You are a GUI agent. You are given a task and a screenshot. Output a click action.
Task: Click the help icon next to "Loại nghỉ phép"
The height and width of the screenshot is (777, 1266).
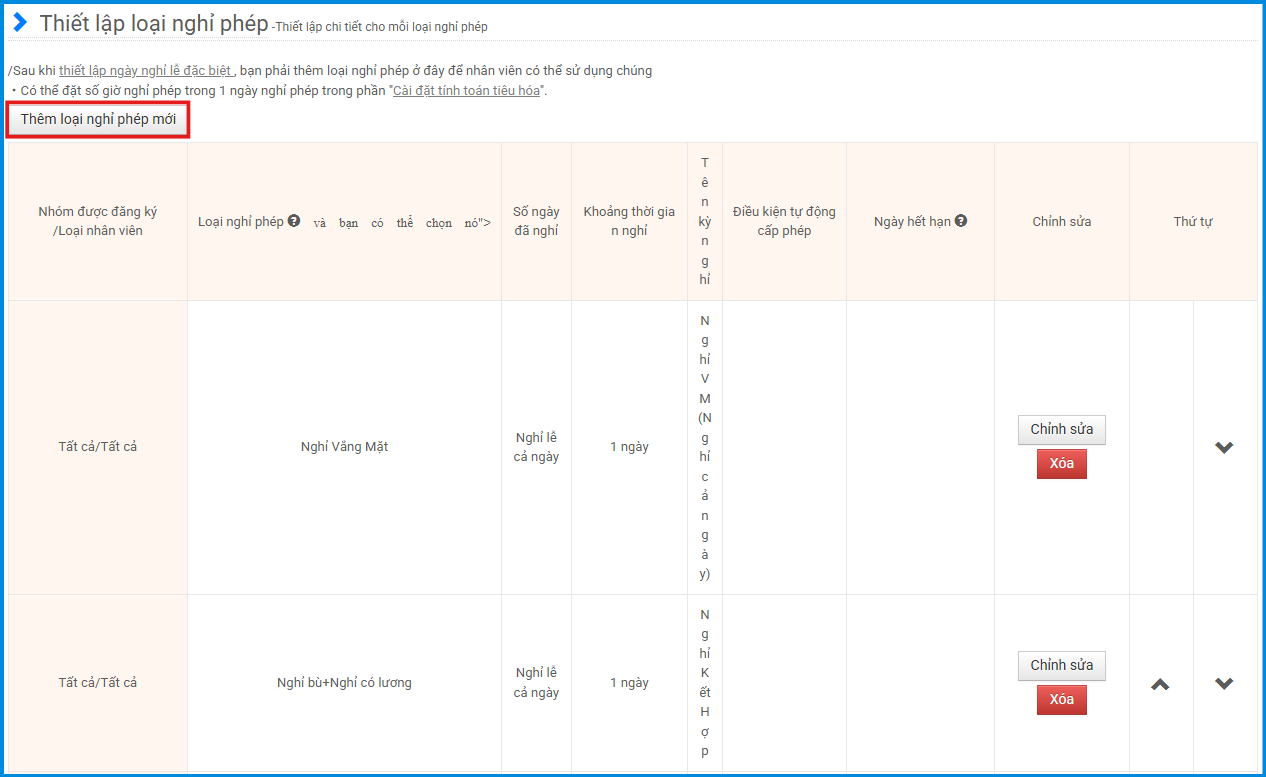[x=294, y=221]
